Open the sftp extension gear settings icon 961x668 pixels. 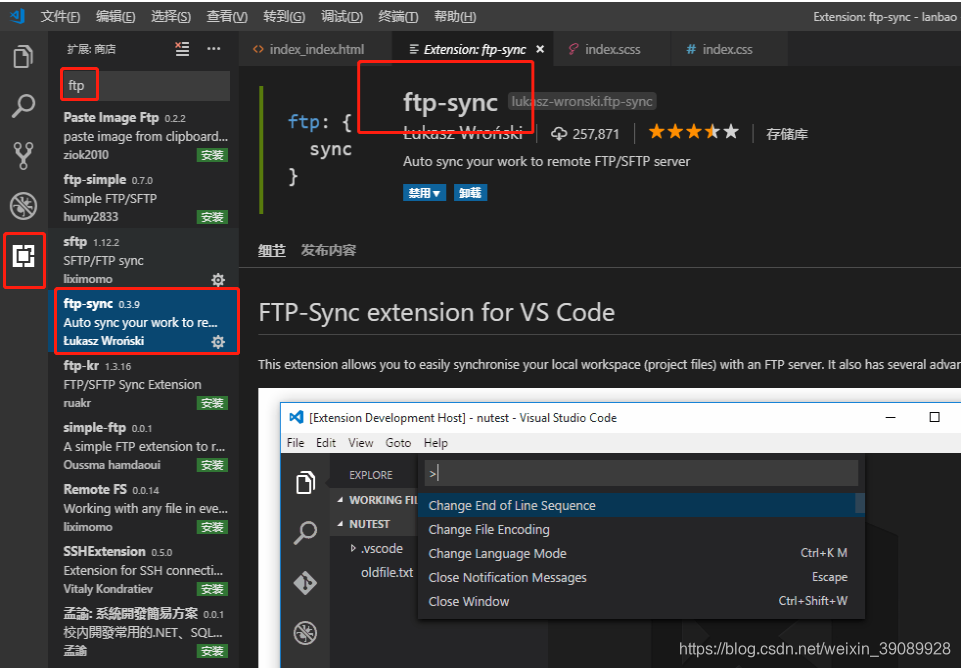click(218, 280)
